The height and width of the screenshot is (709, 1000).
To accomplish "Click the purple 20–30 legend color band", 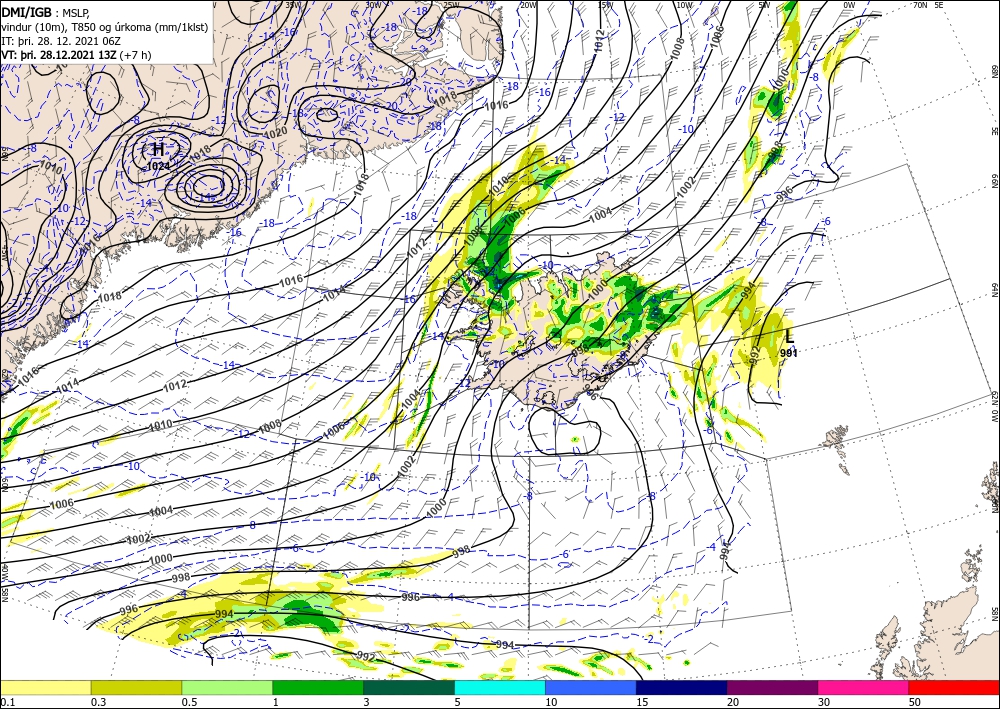I will 772,687.
